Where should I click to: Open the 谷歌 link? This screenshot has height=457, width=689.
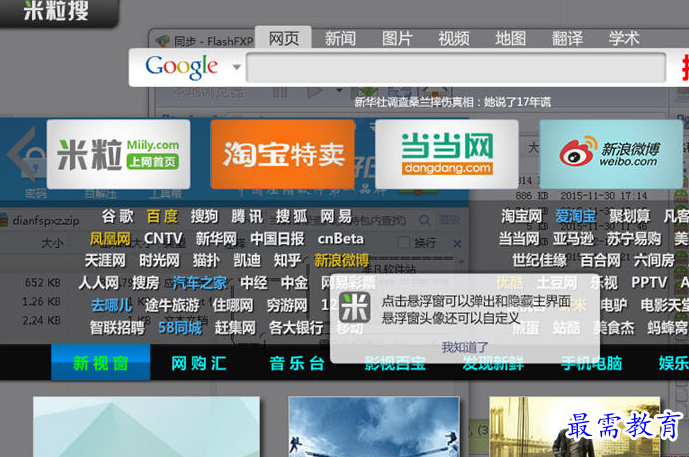click(117, 216)
